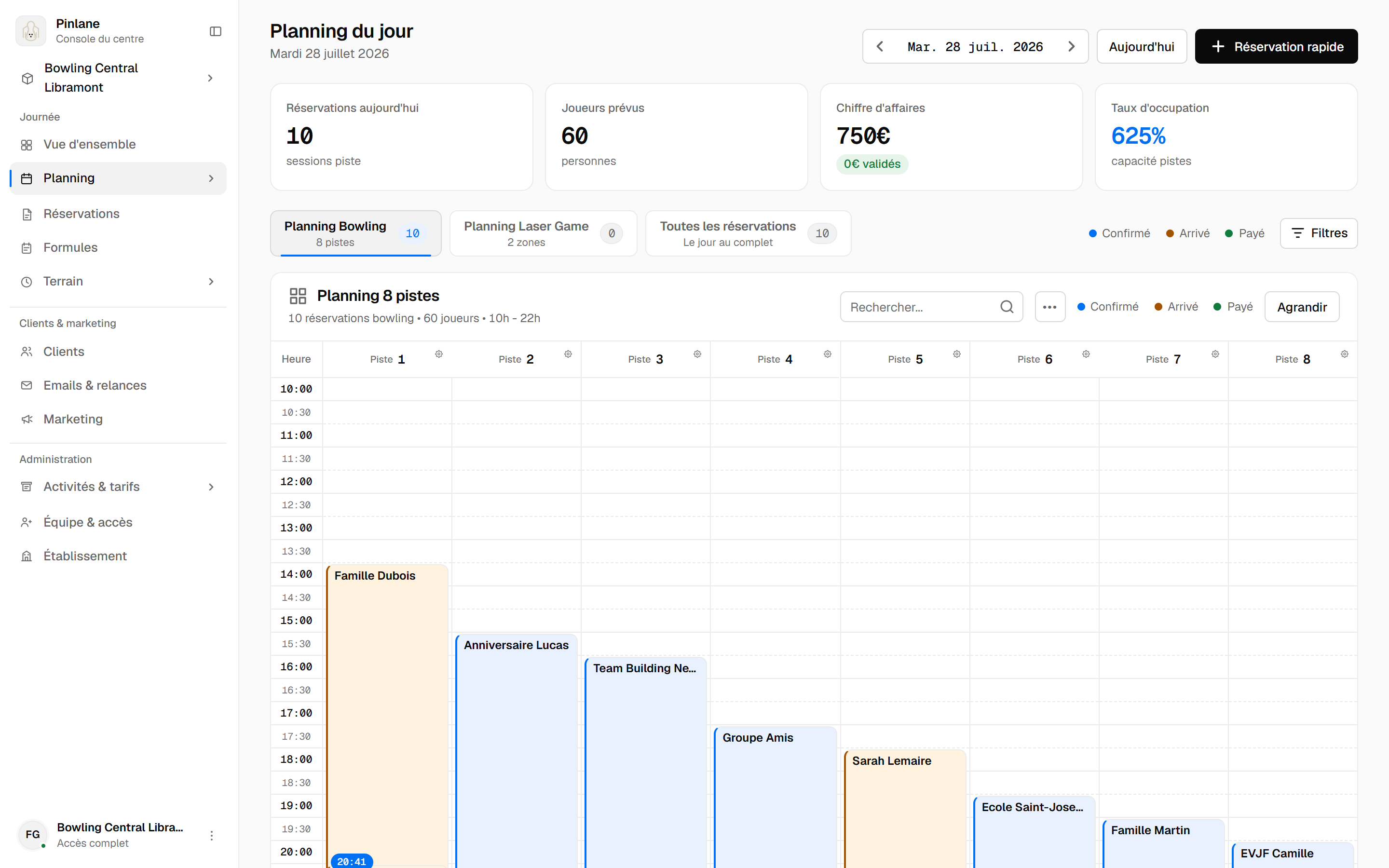Switch to Toutes les réservations tab
The width and height of the screenshot is (1389, 868).
tap(748, 233)
